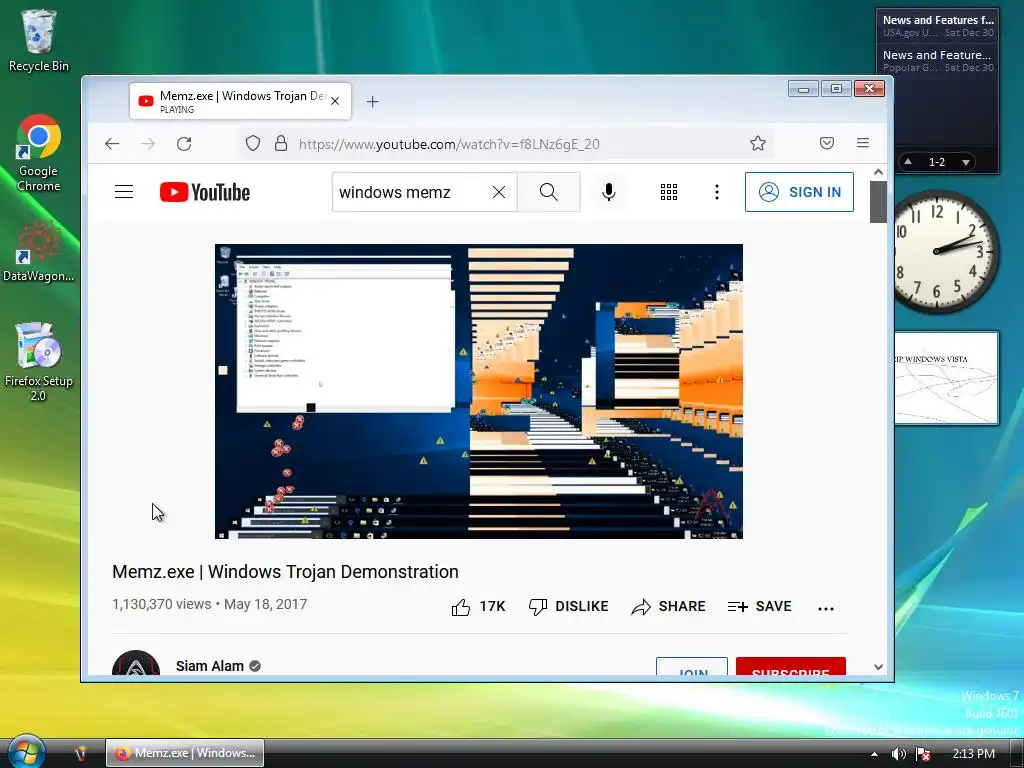Click the Siam Alam channel avatar

pos(136,664)
